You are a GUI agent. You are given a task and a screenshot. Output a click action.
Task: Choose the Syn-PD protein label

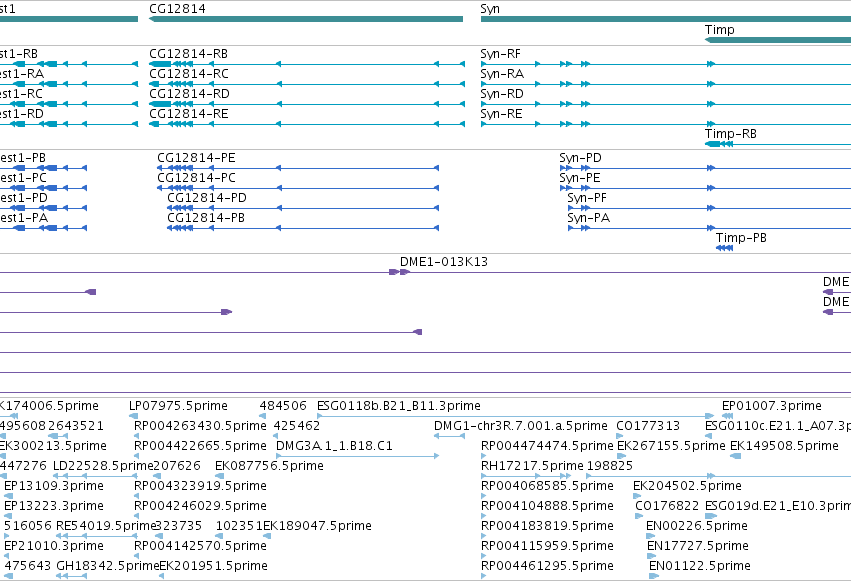point(580,158)
